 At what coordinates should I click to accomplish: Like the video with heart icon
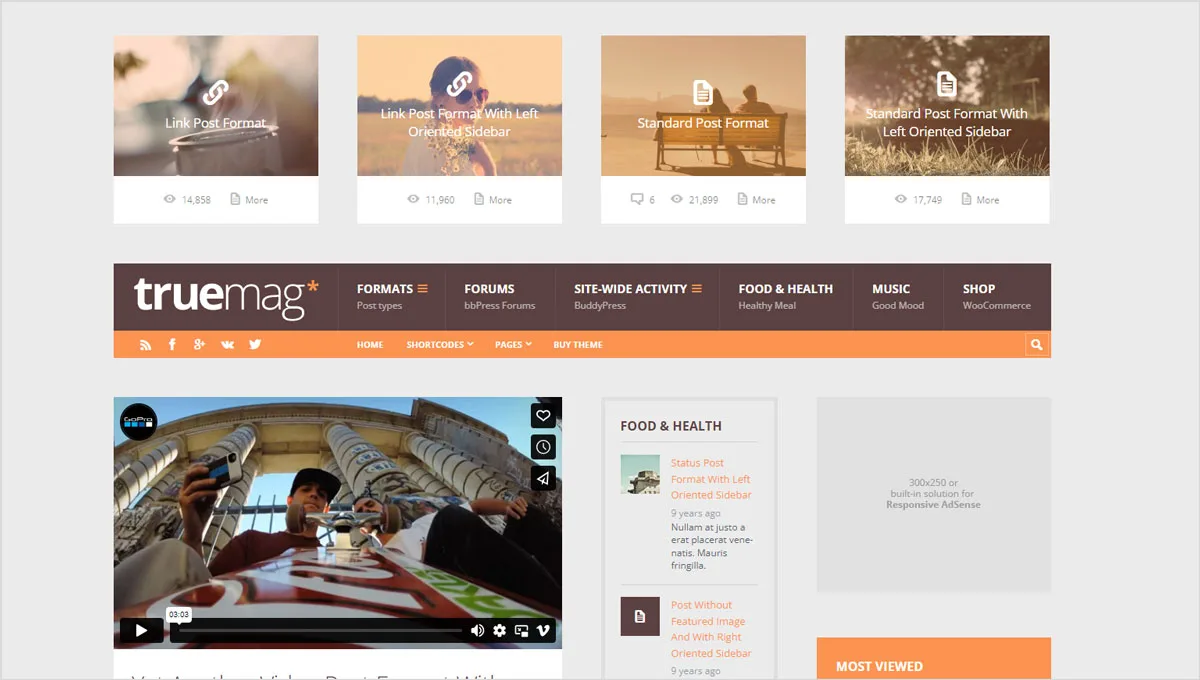[543, 415]
